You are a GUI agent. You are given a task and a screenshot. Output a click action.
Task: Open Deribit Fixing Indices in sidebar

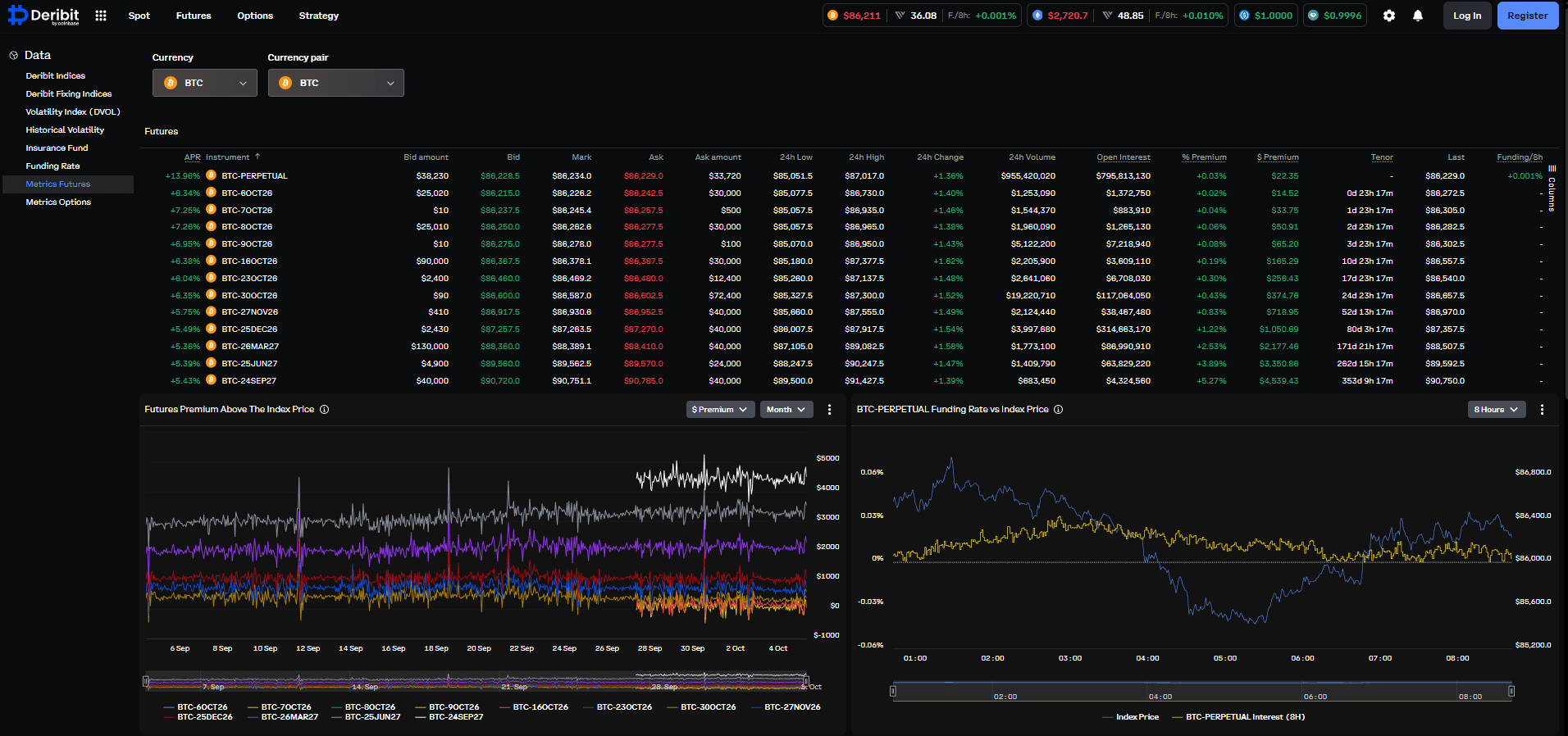coord(69,94)
